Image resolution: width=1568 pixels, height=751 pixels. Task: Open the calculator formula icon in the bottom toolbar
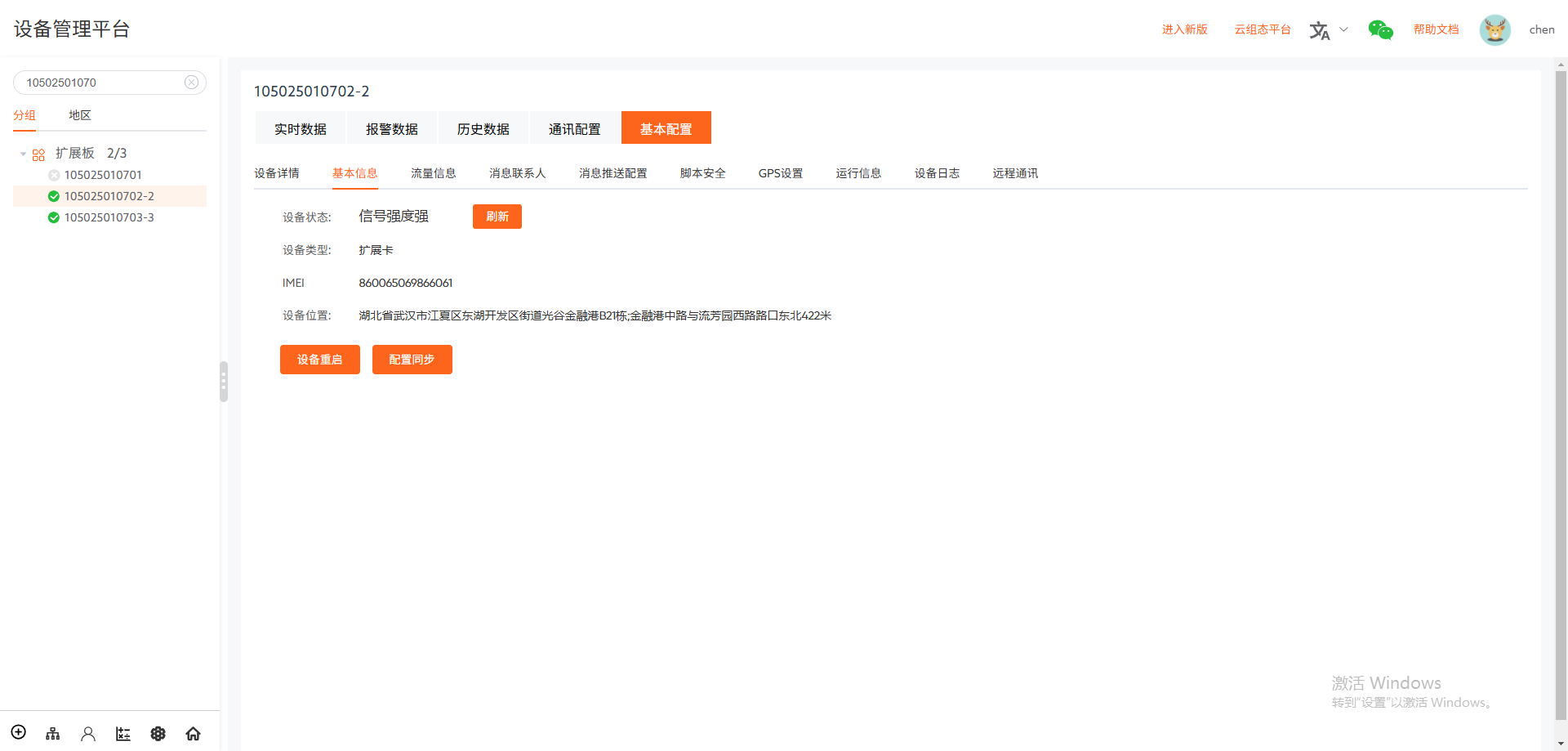coord(123,734)
